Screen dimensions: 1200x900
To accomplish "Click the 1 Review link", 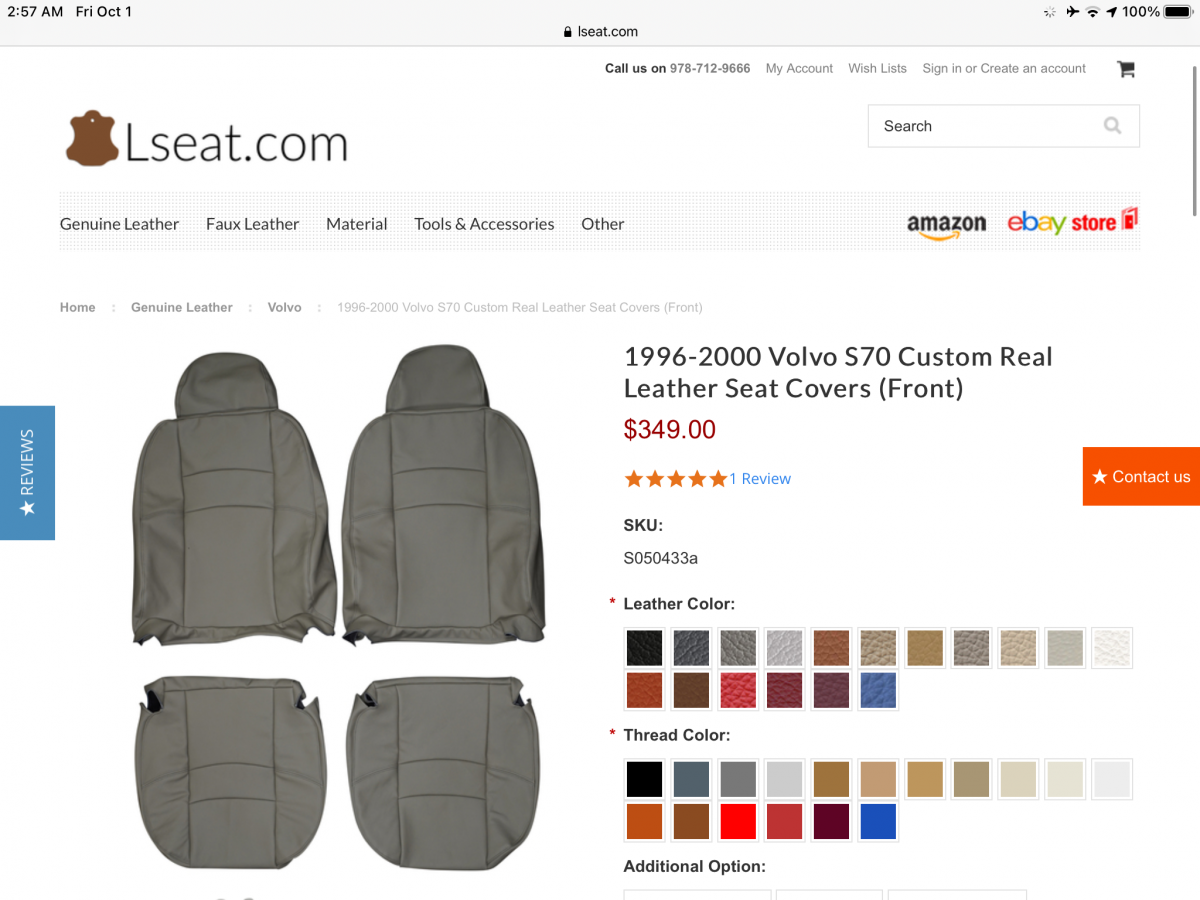I will 760,479.
